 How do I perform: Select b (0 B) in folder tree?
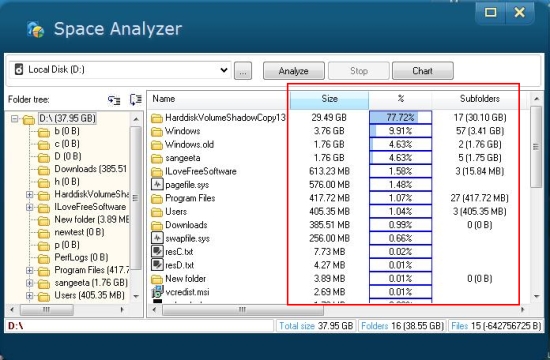pyautogui.click(x=67, y=131)
